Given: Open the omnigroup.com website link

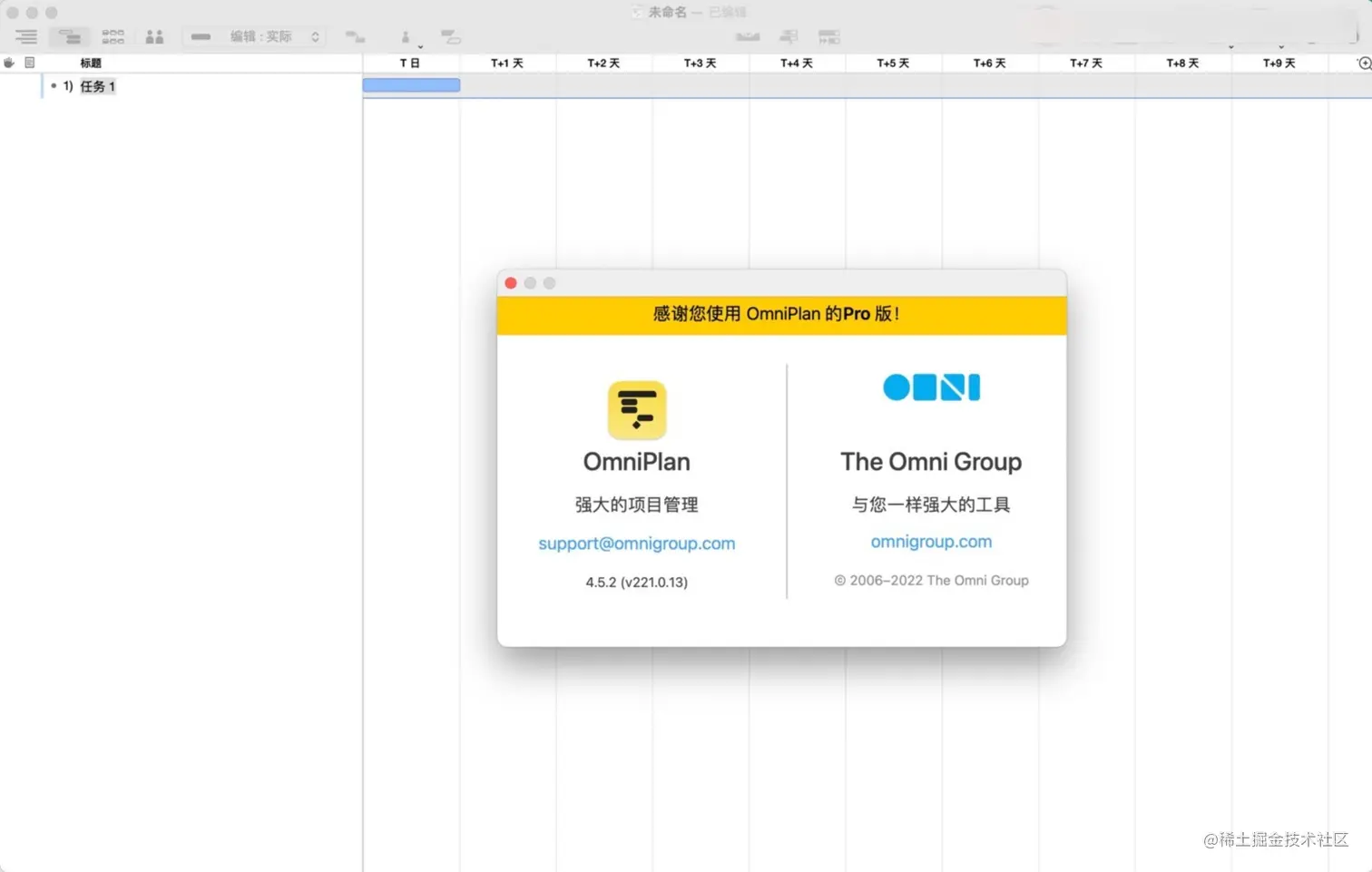Looking at the screenshot, I should point(931,542).
